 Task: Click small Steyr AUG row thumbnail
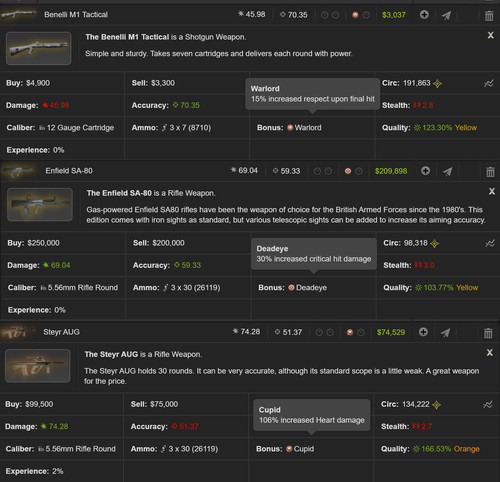coord(17,332)
